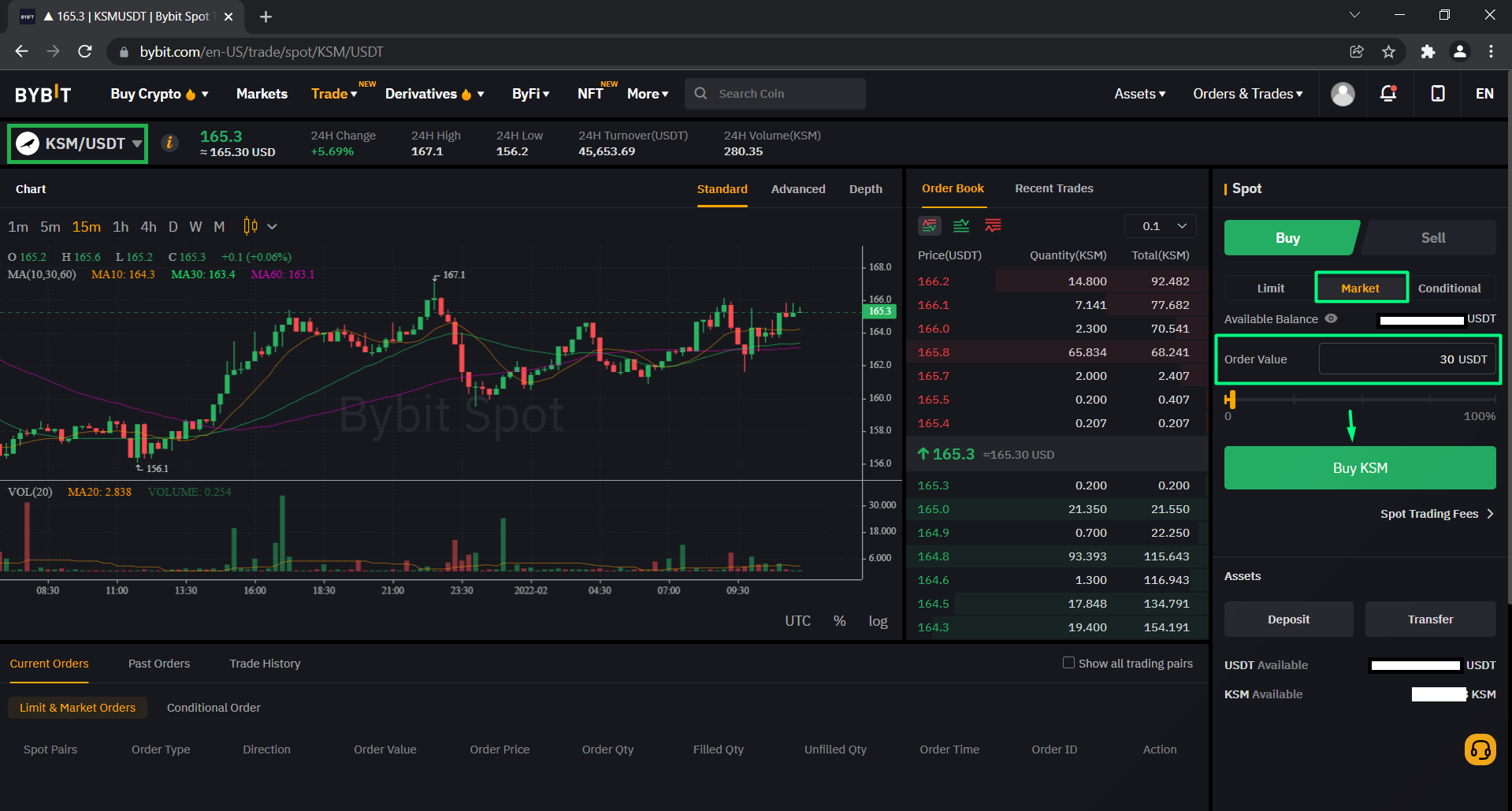Viewport: 1512px width, 811px height.
Task: Click the notification bell icon
Action: (x=1388, y=94)
